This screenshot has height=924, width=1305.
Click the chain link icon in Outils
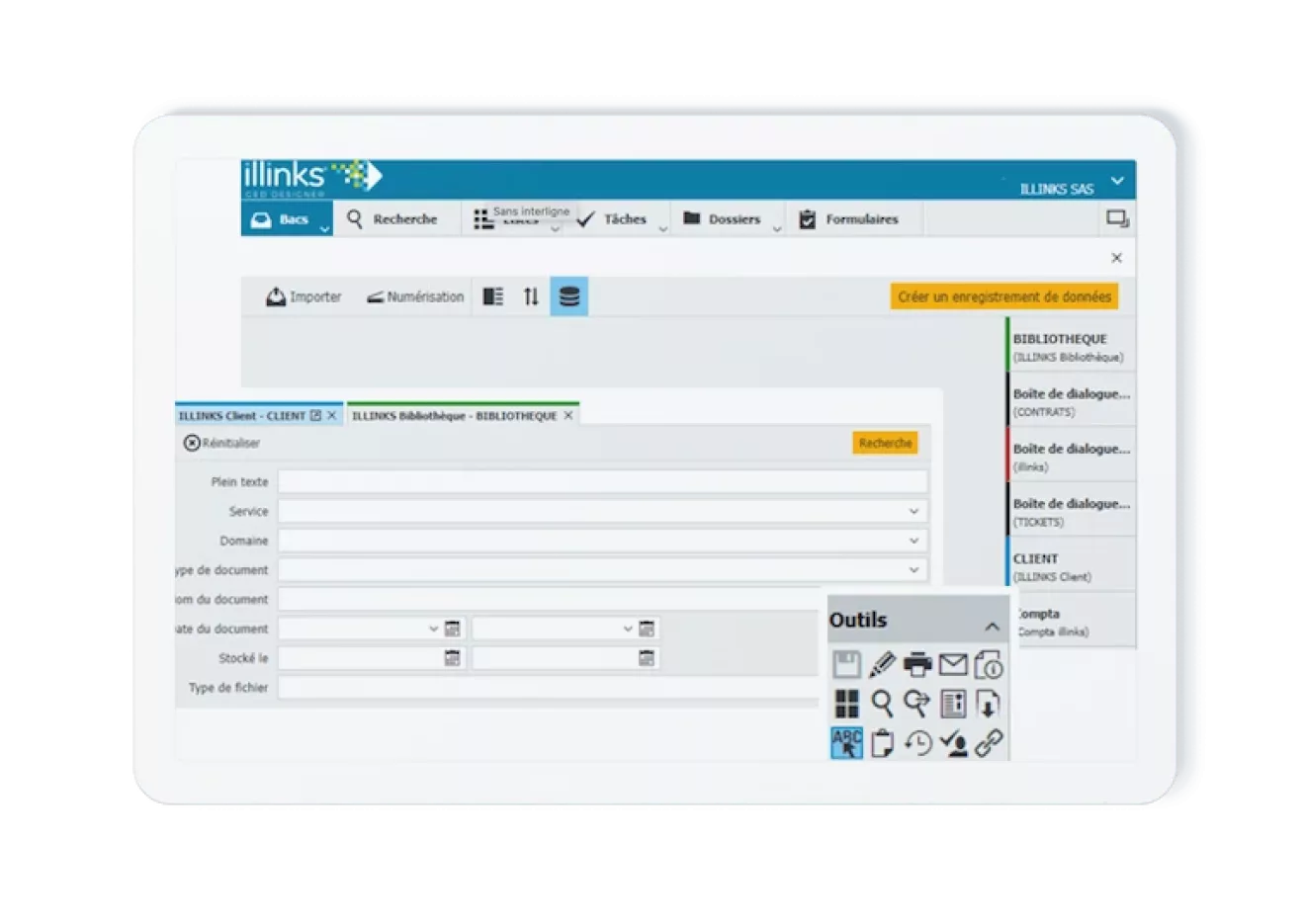[989, 742]
